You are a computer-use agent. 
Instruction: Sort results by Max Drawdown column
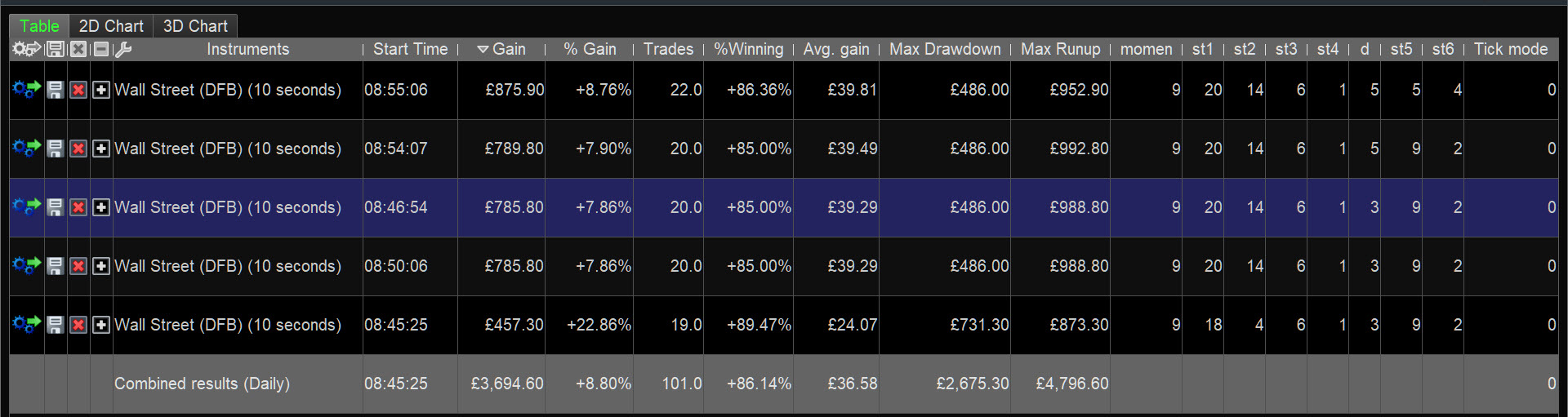tap(945, 50)
